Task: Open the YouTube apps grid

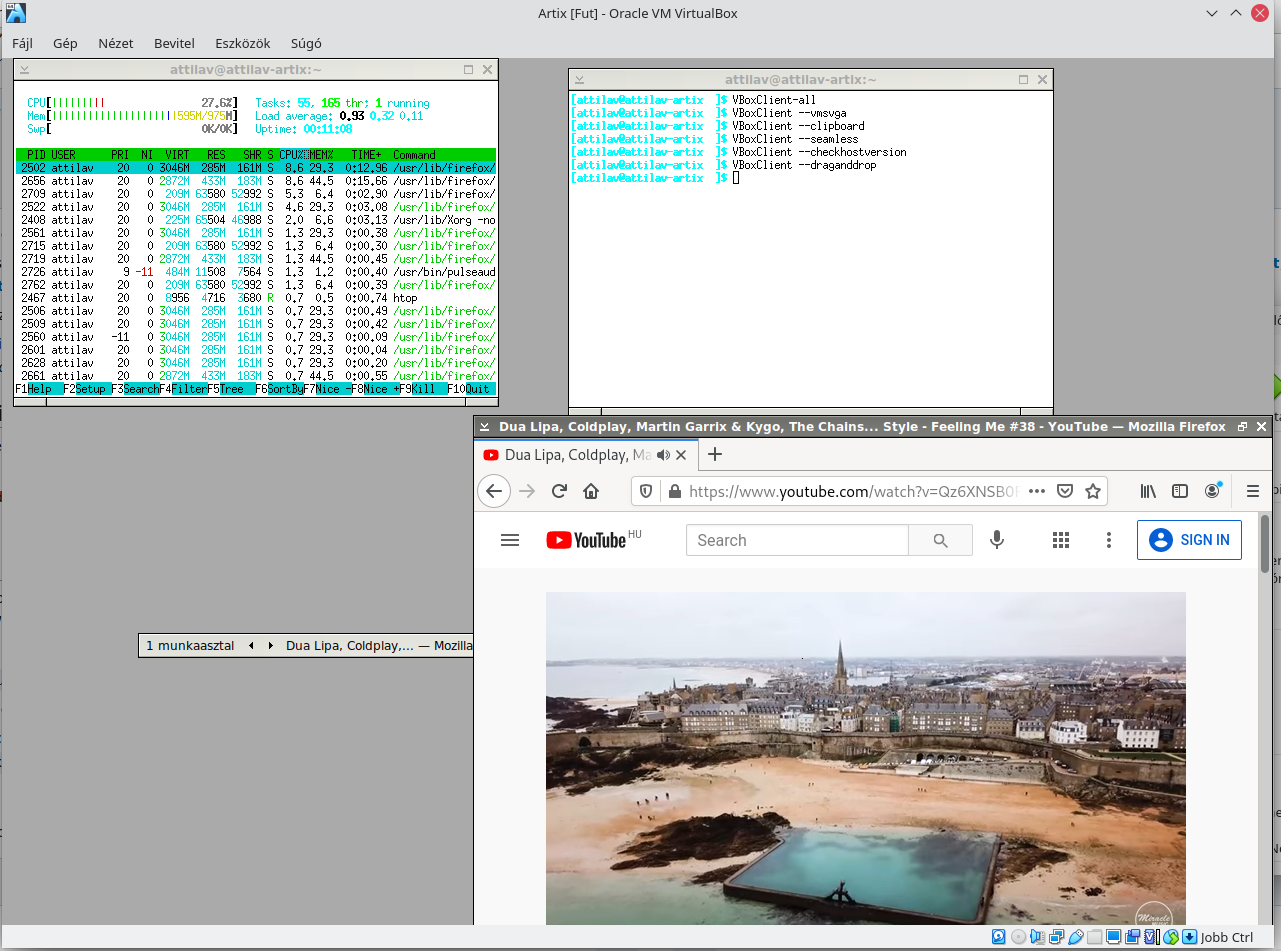Action: point(1061,540)
